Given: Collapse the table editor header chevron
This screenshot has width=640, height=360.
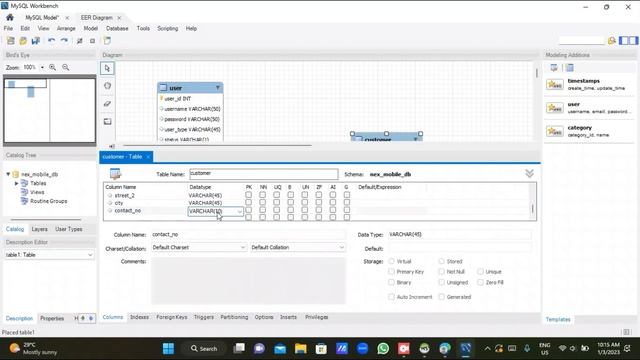Looking at the screenshot, I should (x=529, y=173).
